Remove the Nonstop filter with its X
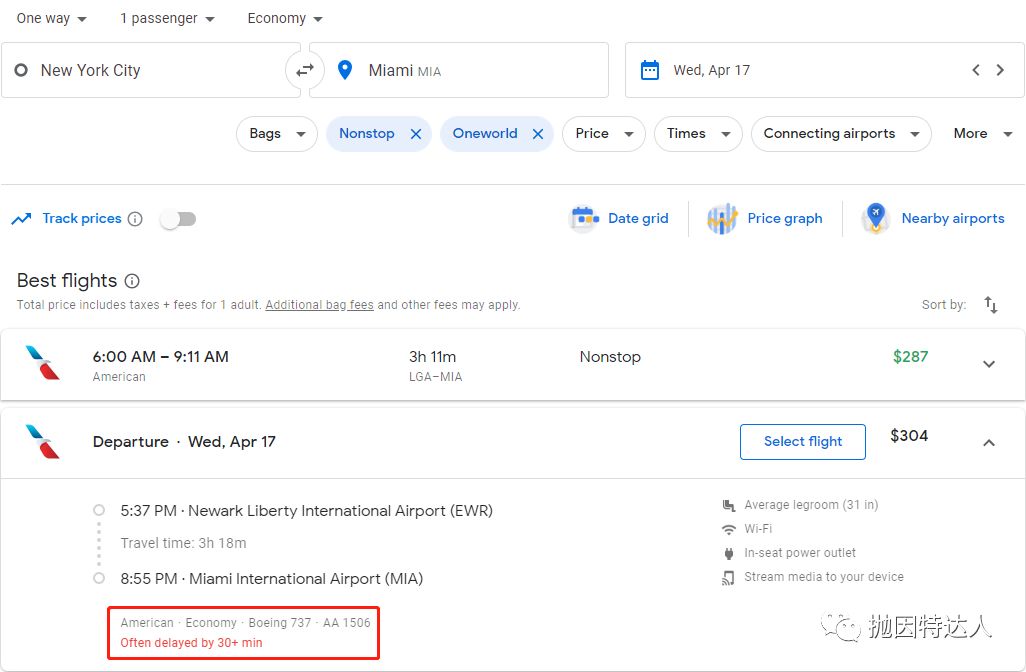1026x672 pixels. (416, 134)
